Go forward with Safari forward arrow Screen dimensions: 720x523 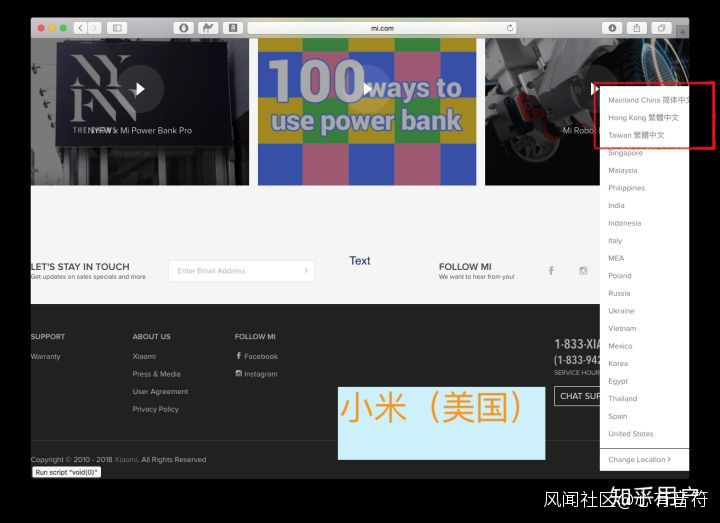[x=95, y=28]
